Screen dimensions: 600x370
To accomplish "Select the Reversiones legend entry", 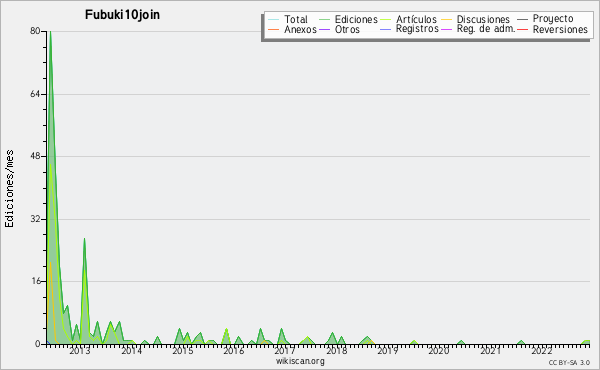I will pyautogui.click(x=560, y=29).
